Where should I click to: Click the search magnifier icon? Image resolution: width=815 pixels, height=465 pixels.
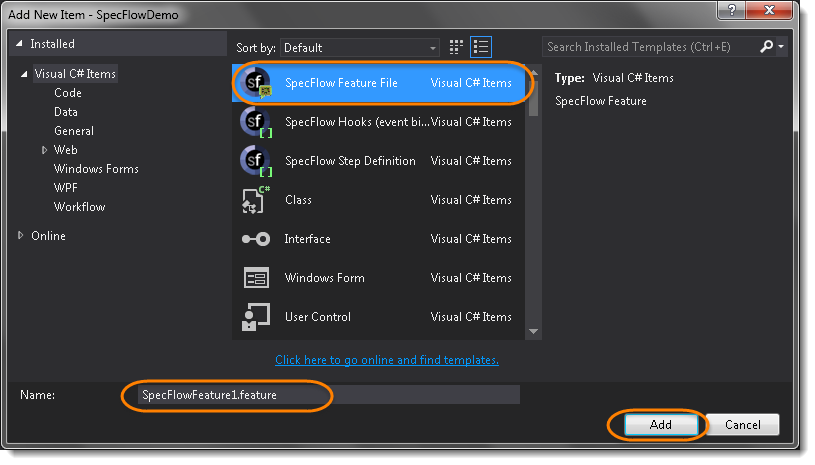pos(766,47)
